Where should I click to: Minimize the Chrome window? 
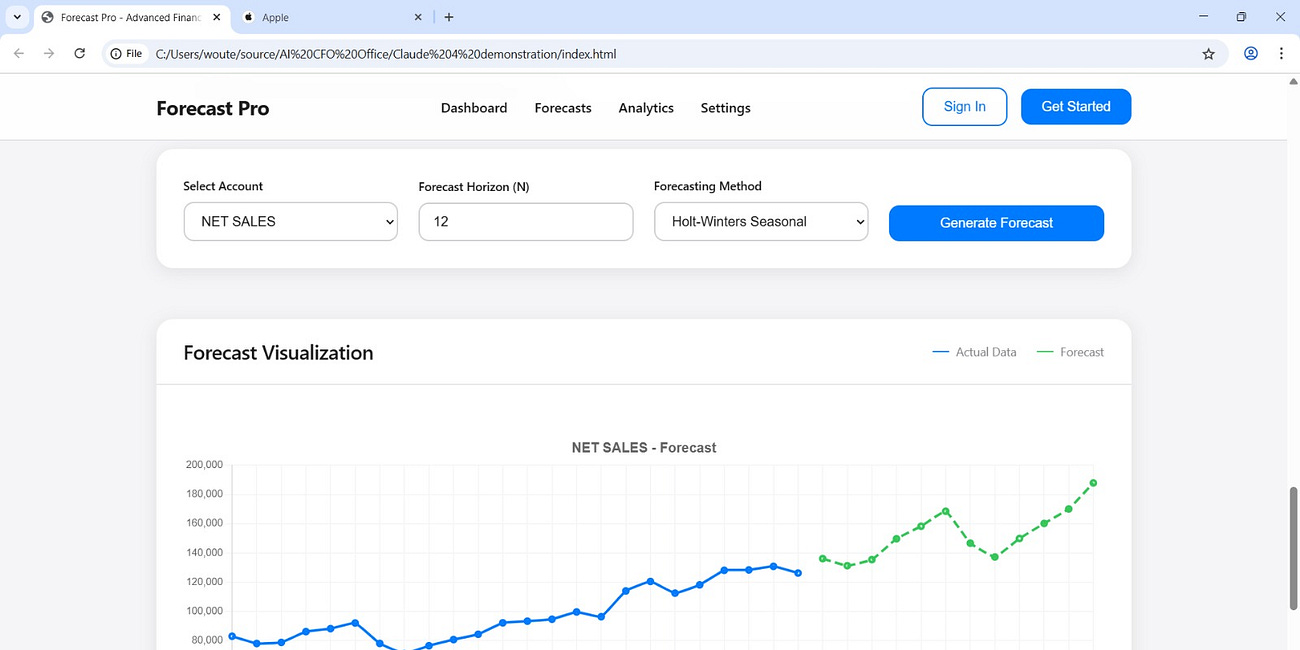coord(1203,17)
